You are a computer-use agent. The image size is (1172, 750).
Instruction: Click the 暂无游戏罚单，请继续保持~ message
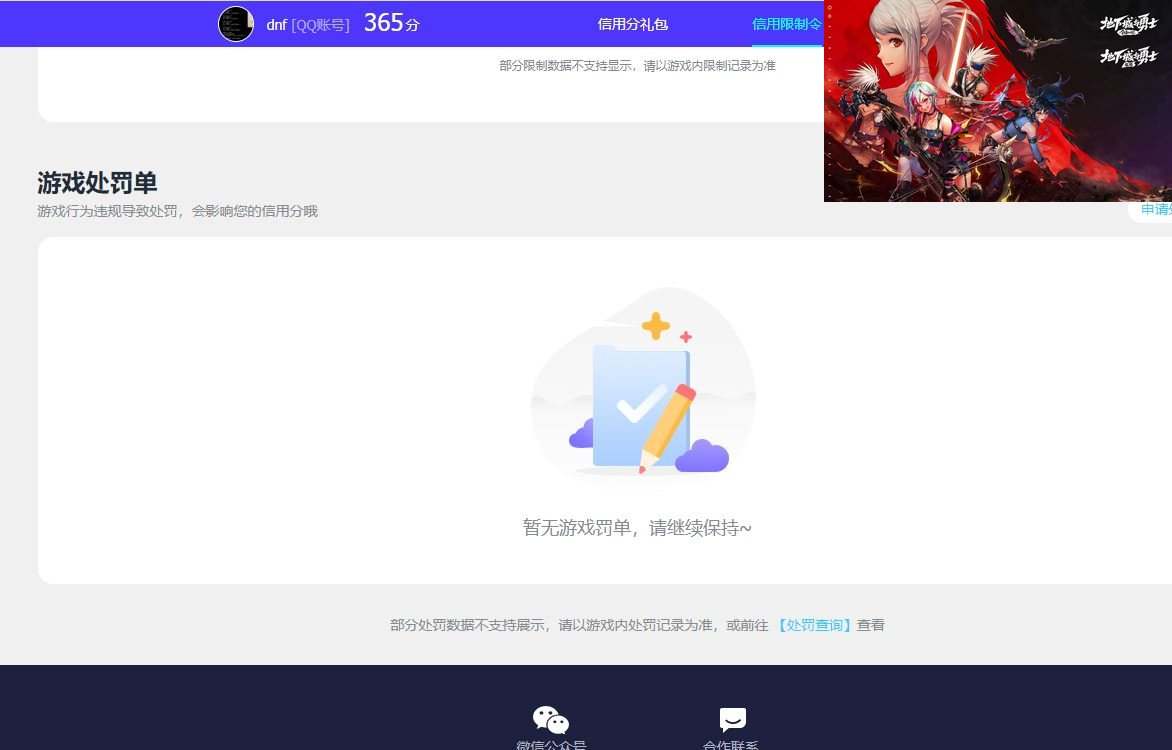[x=637, y=528]
